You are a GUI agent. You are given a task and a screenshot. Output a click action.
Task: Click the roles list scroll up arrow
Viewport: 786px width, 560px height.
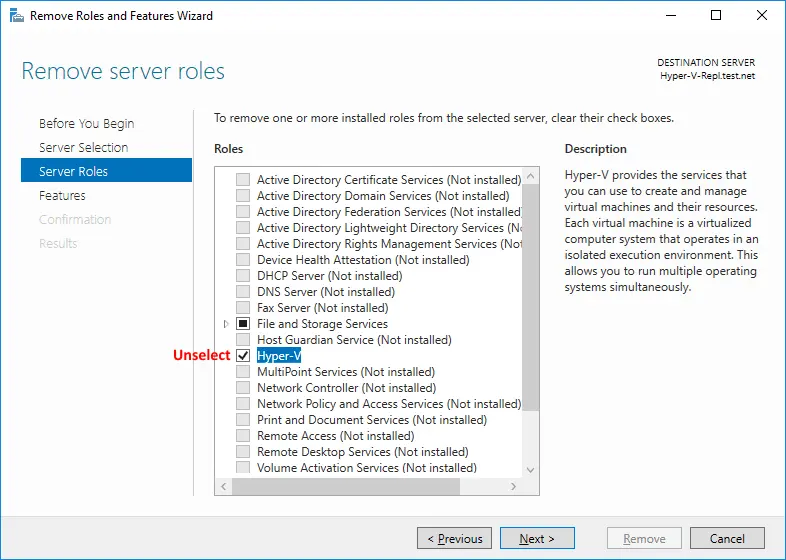click(530, 176)
